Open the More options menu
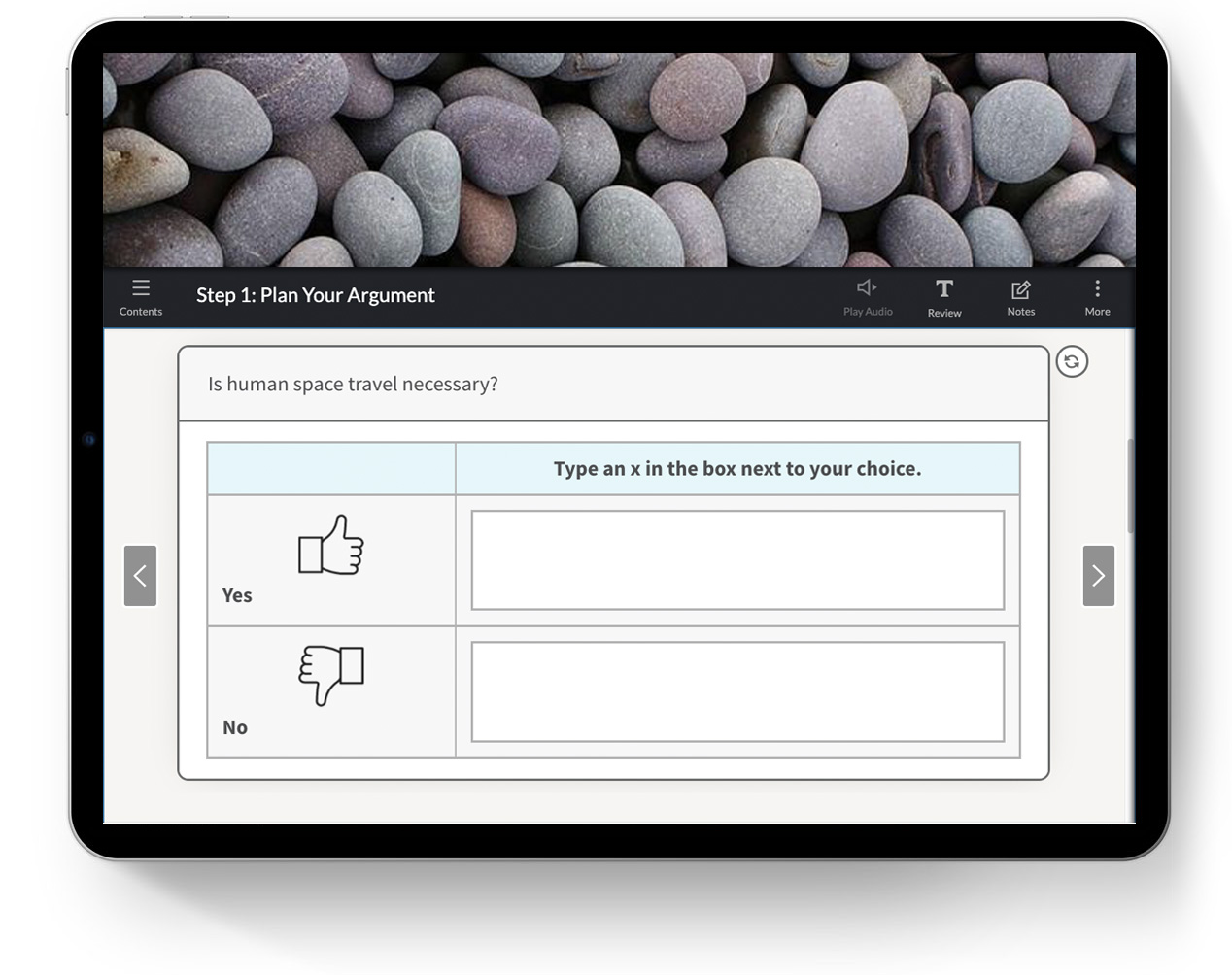The image size is (1232, 975). 1097,297
